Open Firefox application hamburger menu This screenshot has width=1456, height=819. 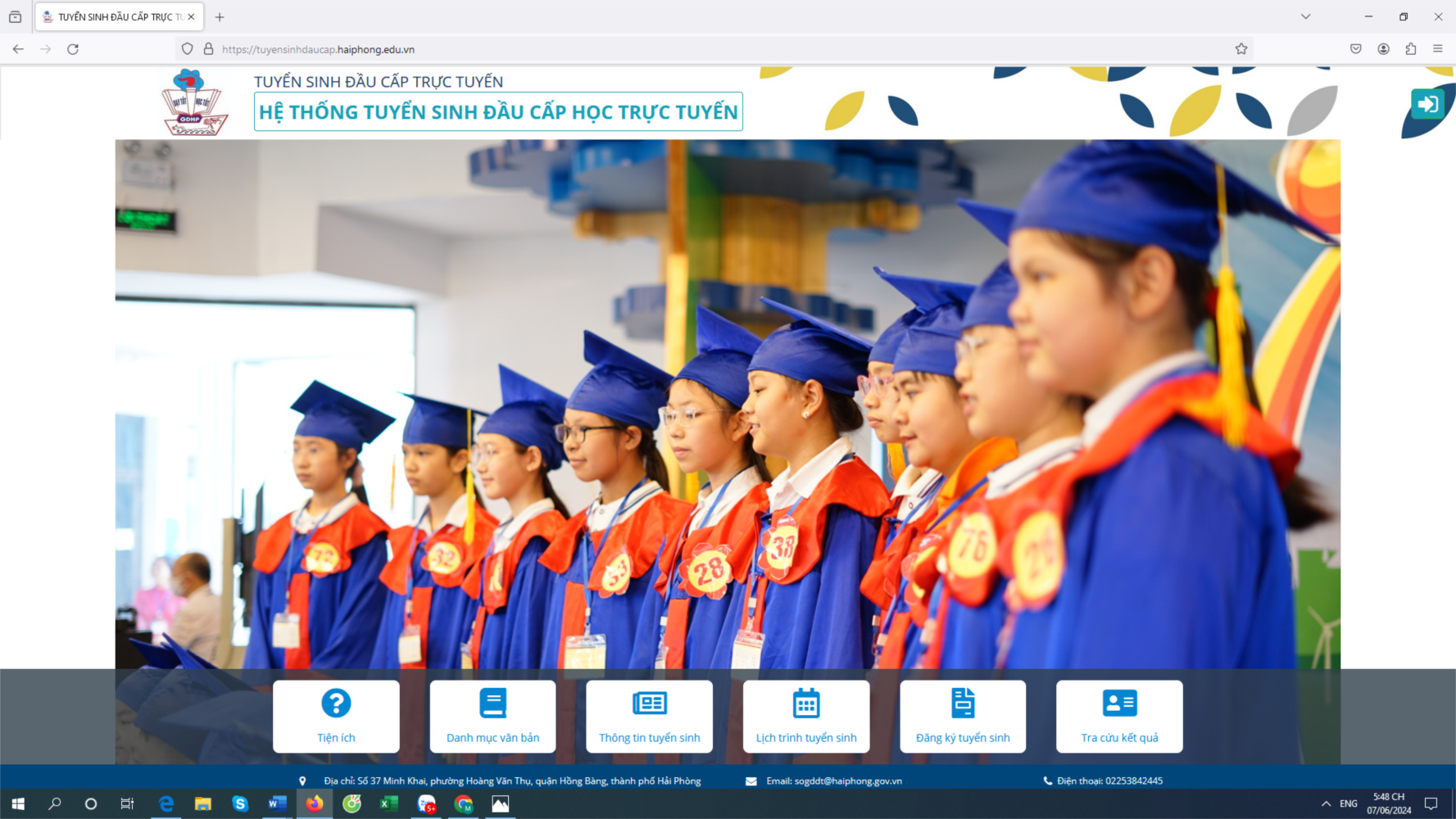(x=1437, y=49)
